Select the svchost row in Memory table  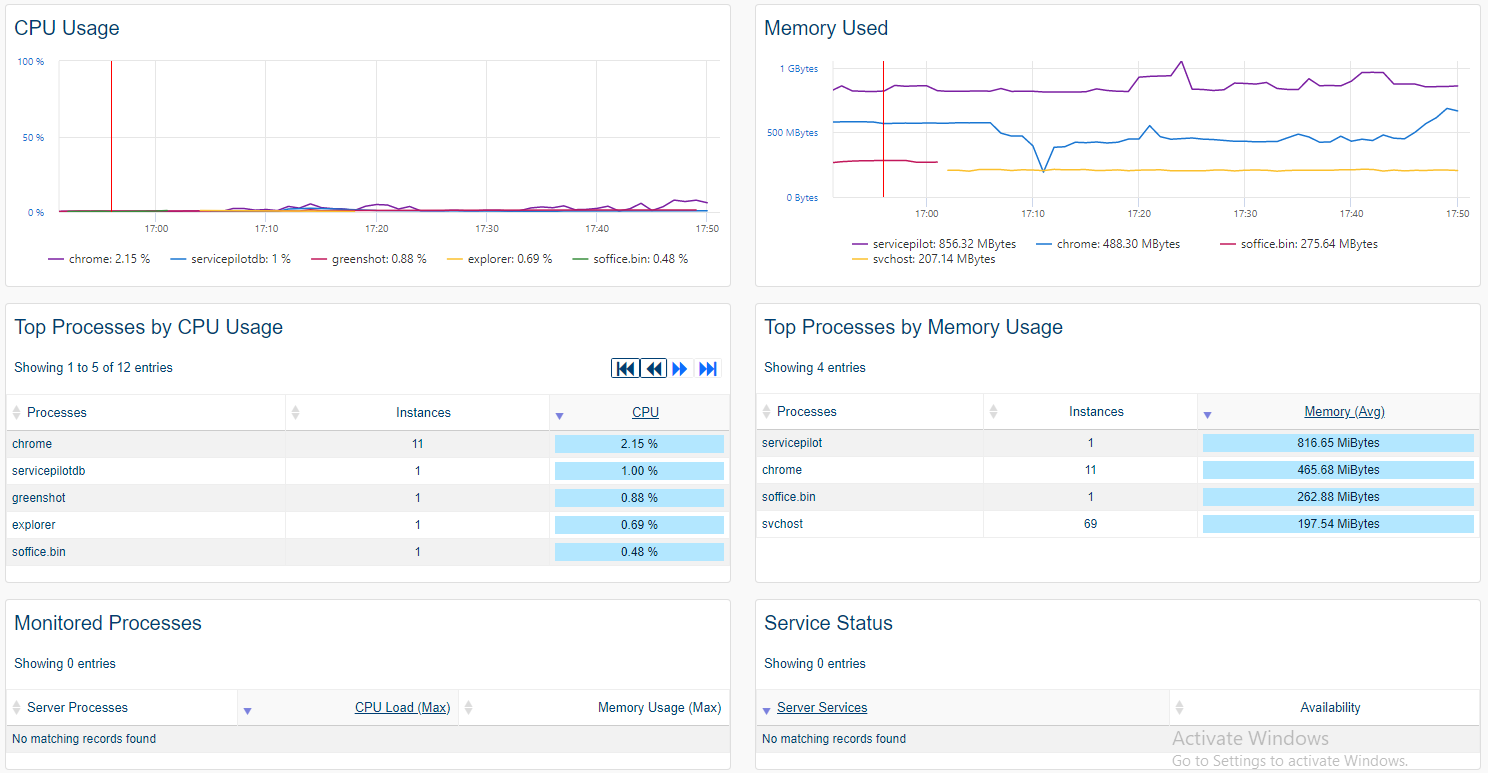(x=782, y=524)
